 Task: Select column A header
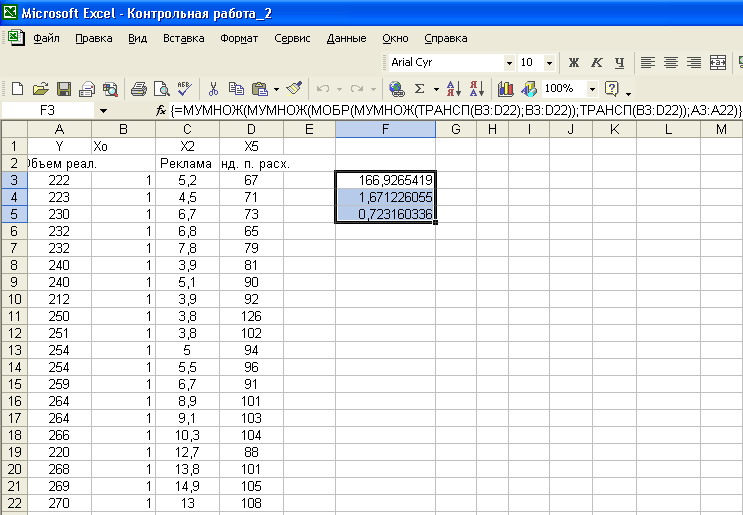click(x=59, y=129)
